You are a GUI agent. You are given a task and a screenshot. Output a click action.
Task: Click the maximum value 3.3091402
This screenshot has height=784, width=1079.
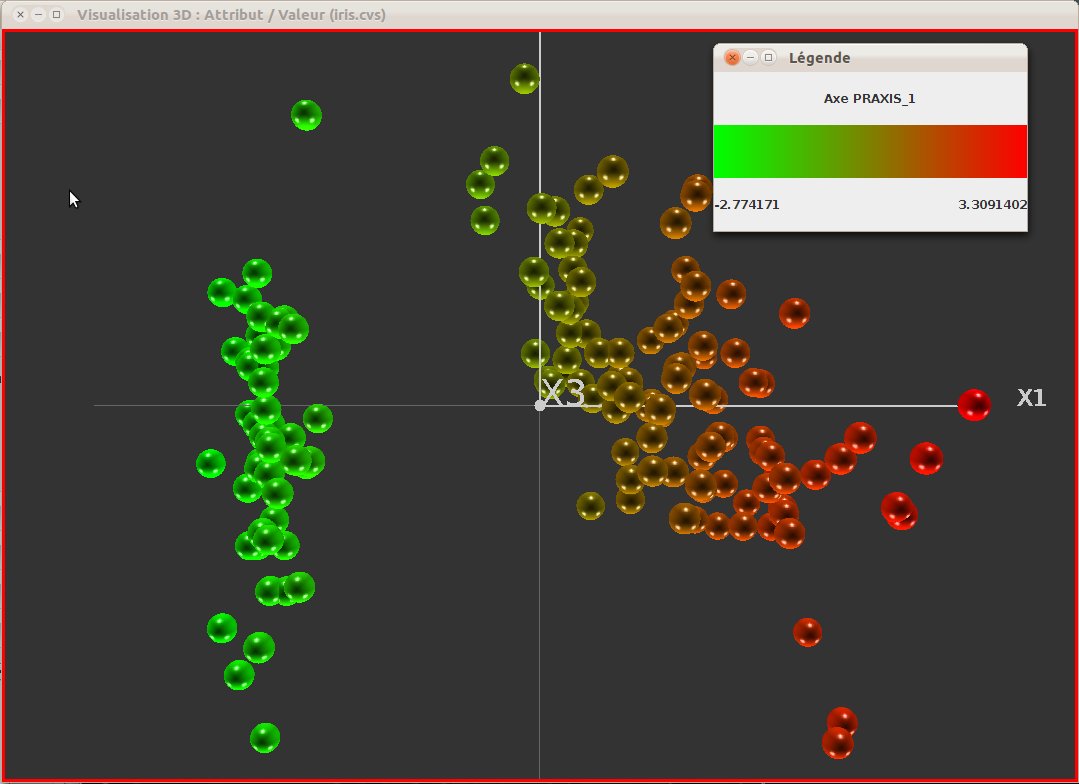pos(992,204)
